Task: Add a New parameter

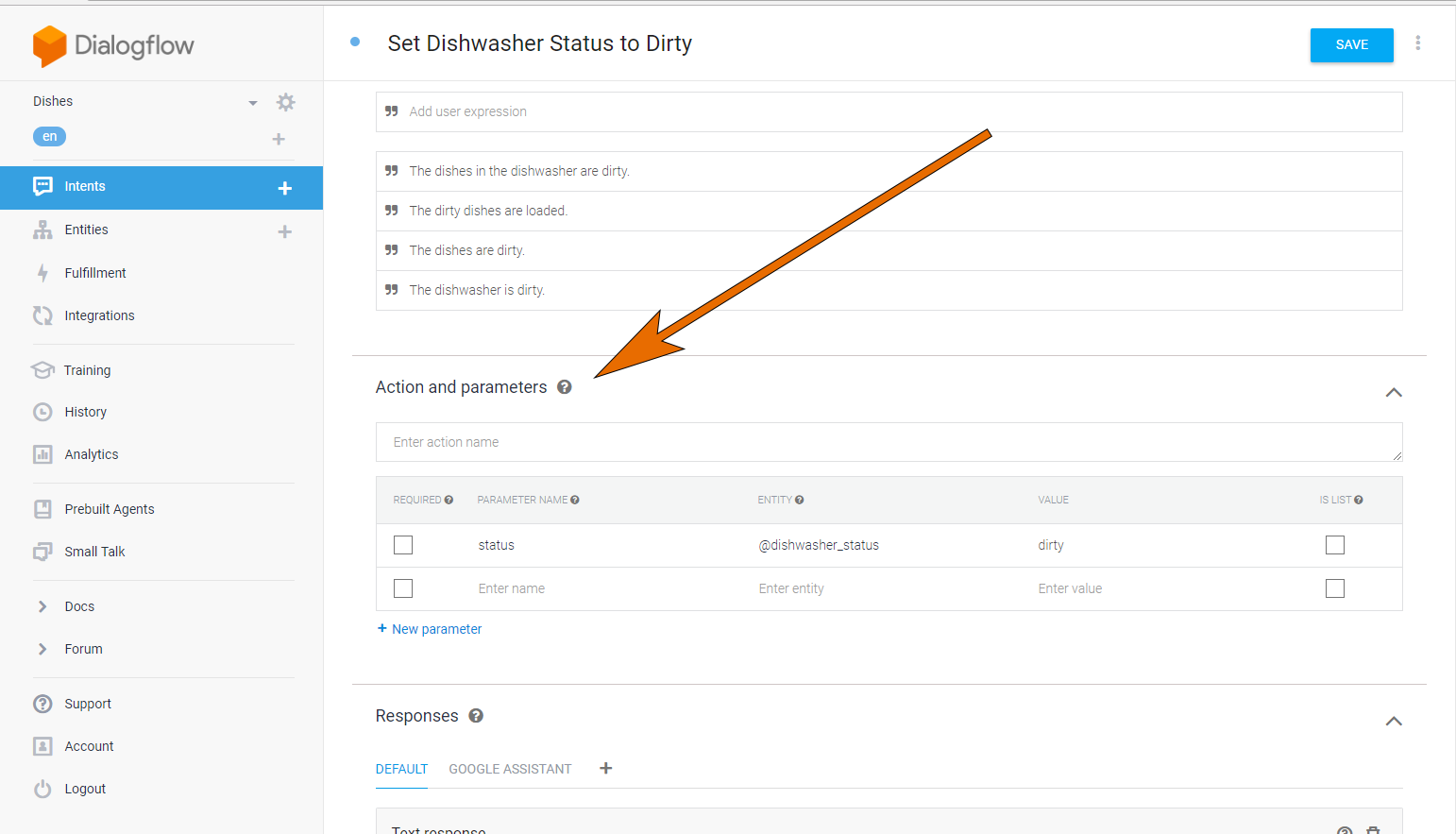Action: [429, 628]
